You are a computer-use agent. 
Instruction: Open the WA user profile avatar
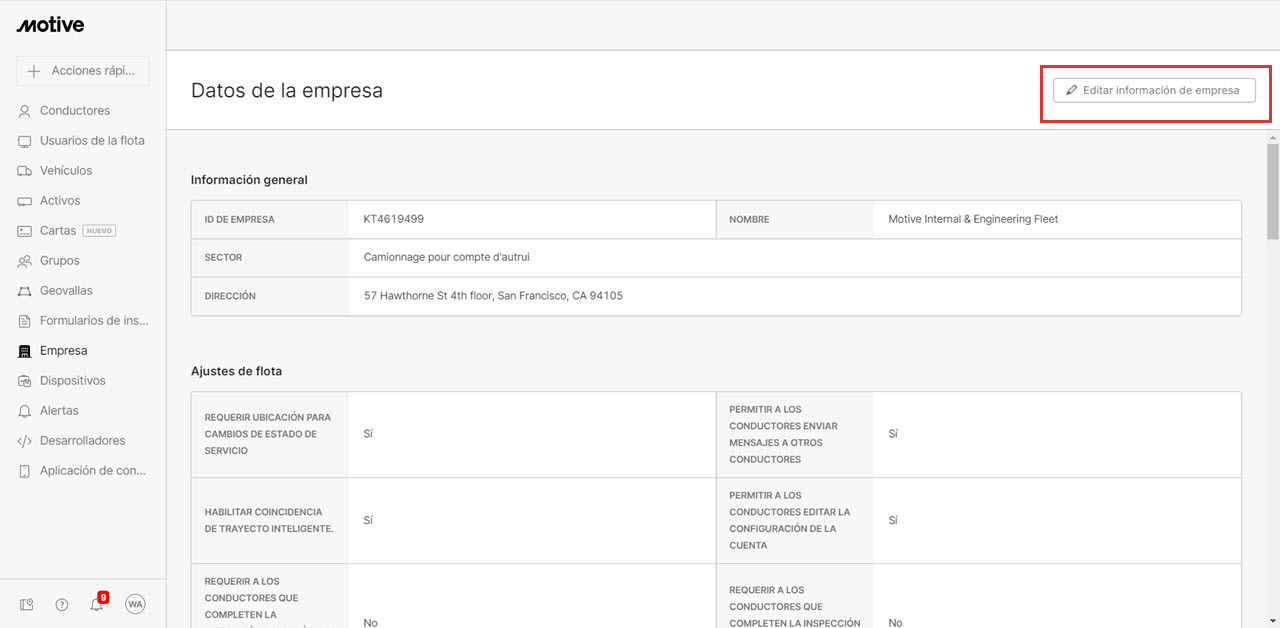(x=135, y=604)
